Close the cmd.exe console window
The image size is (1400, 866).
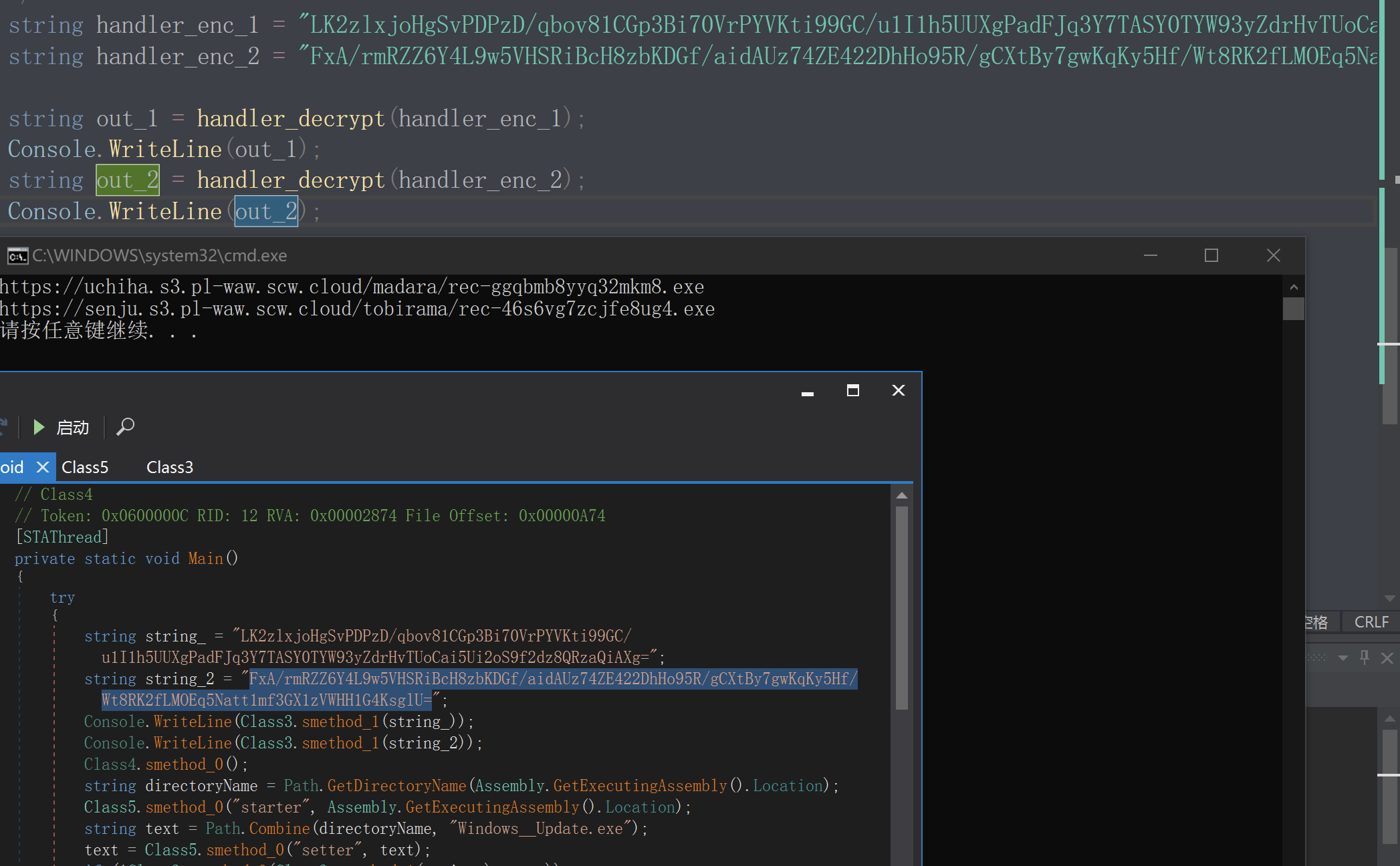[x=1274, y=255]
